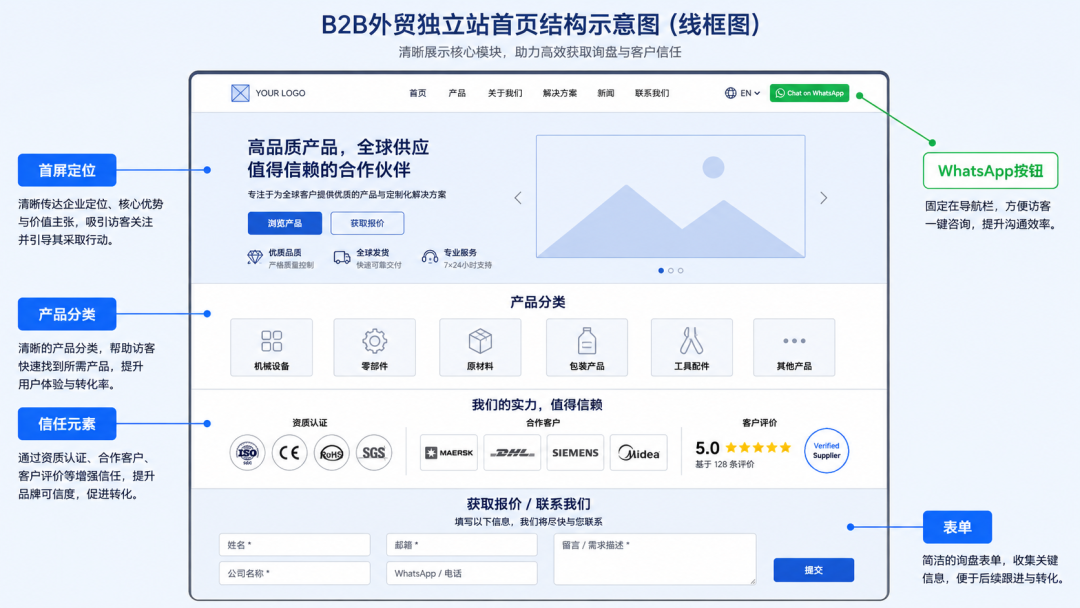Viewport: 1080px width, 608px height.
Task: Open the 产品 navigation menu item
Action: point(457,93)
